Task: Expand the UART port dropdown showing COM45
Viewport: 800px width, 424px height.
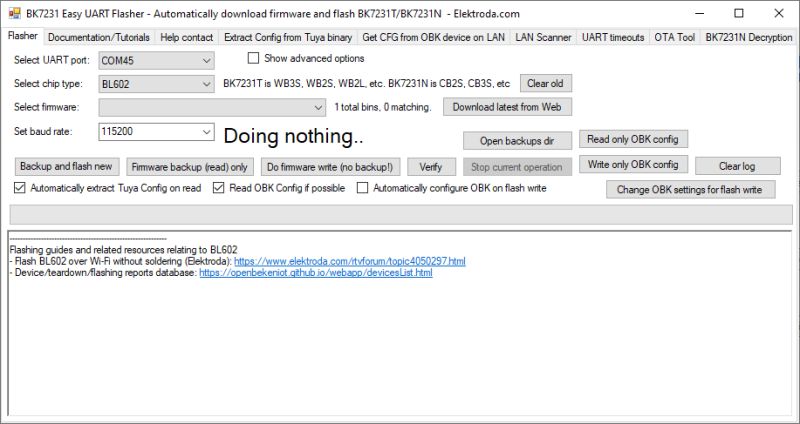Action: pos(156,61)
